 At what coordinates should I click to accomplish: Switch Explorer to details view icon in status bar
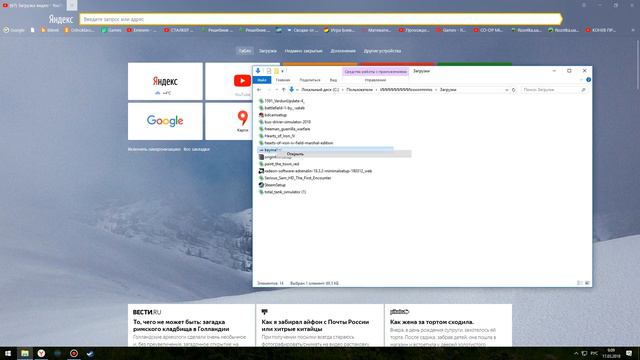coord(580,283)
